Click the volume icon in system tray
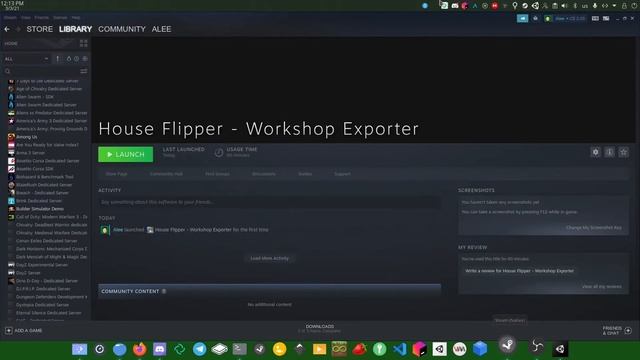This screenshot has height=360, width=640. pyautogui.click(x=564, y=6)
